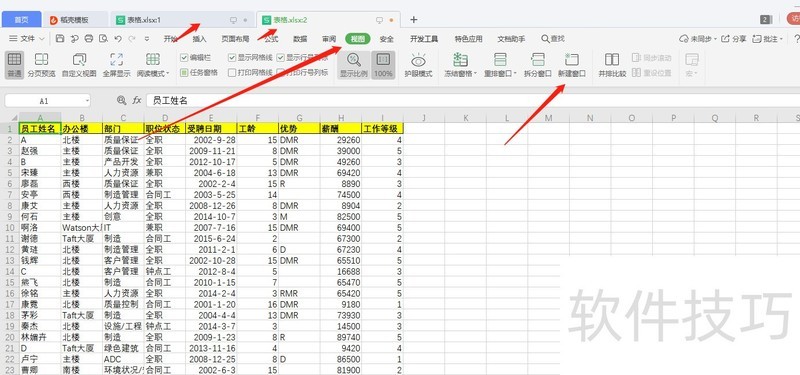Open the 公式 formulas ribbon tab
800x375 pixels.
271,39
